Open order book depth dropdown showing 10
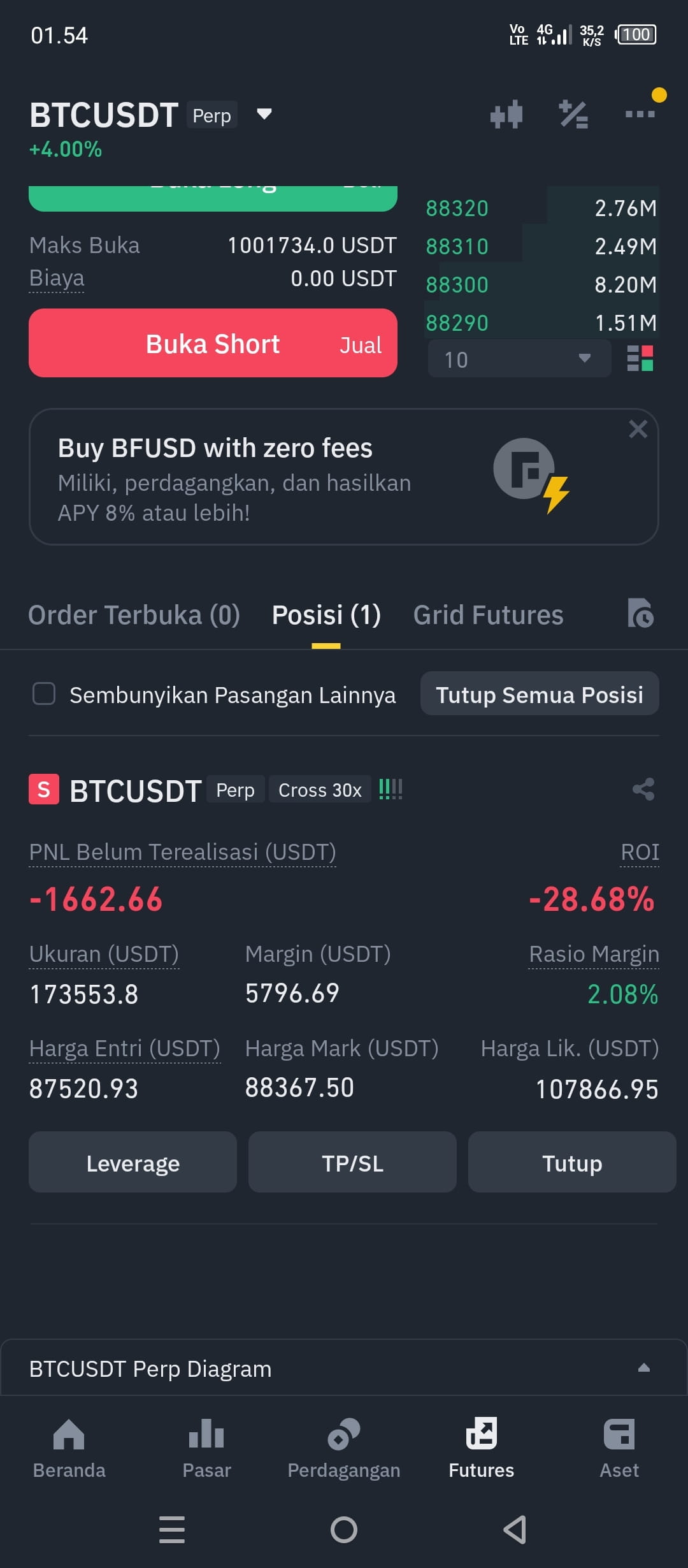The height and width of the screenshot is (1568, 688). [519, 359]
